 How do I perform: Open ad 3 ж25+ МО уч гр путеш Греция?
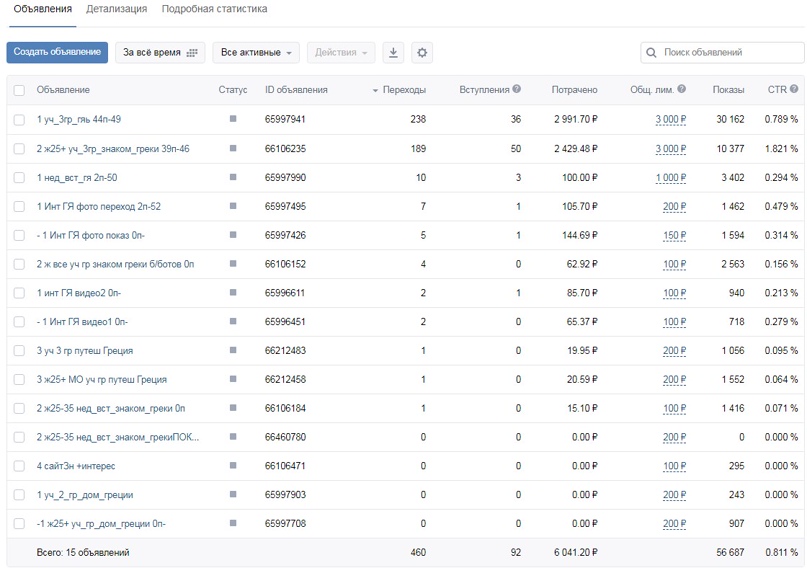(x=101, y=379)
